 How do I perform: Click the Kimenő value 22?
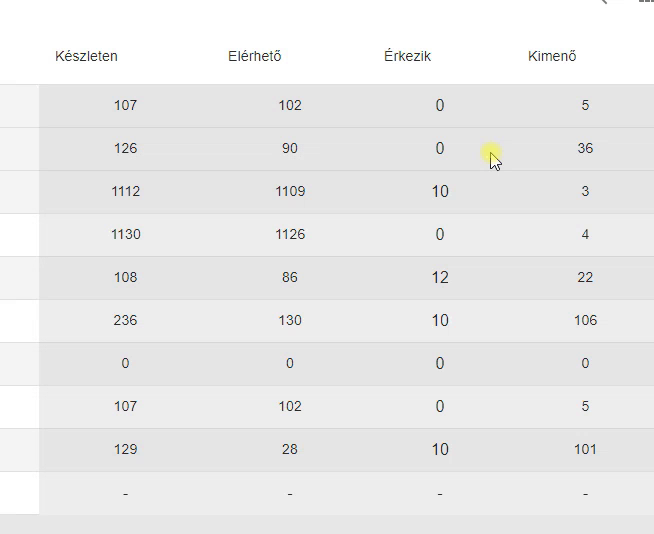585,277
